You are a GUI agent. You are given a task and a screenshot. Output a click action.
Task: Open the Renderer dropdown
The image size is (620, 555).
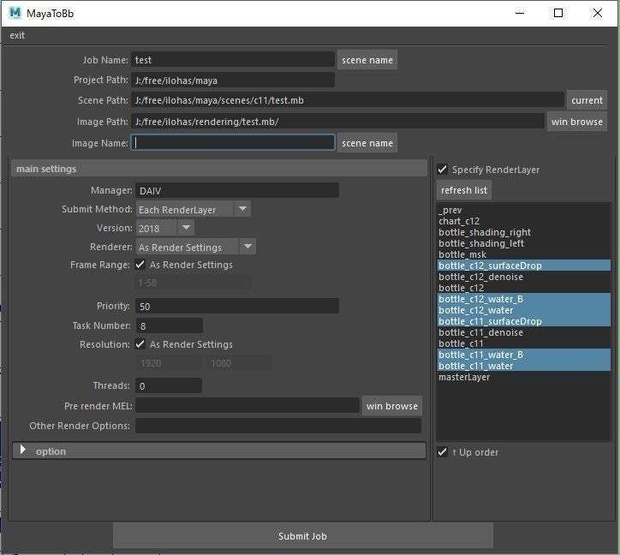click(x=195, y=247)
